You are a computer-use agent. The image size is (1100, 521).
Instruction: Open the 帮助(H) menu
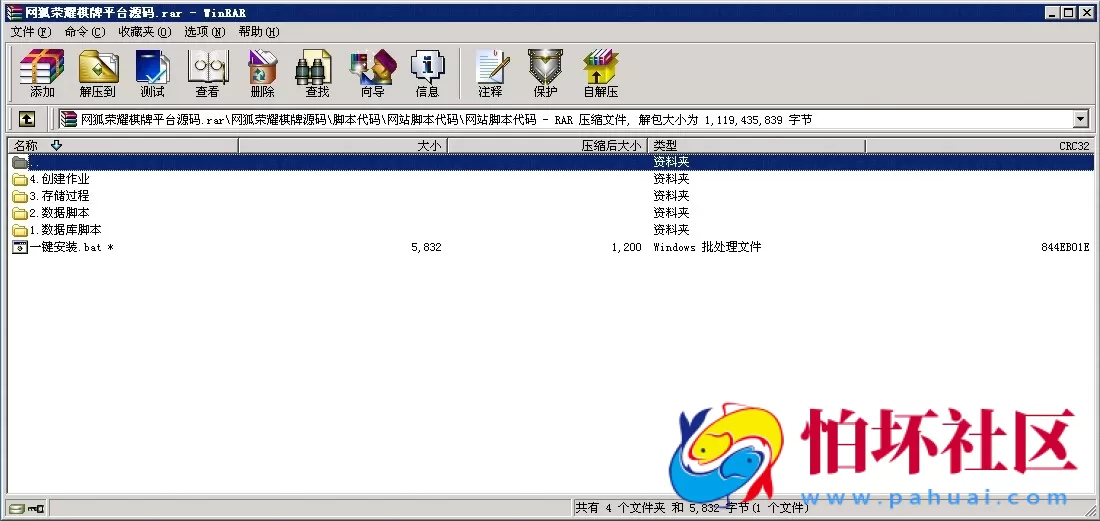coord(259,32)
